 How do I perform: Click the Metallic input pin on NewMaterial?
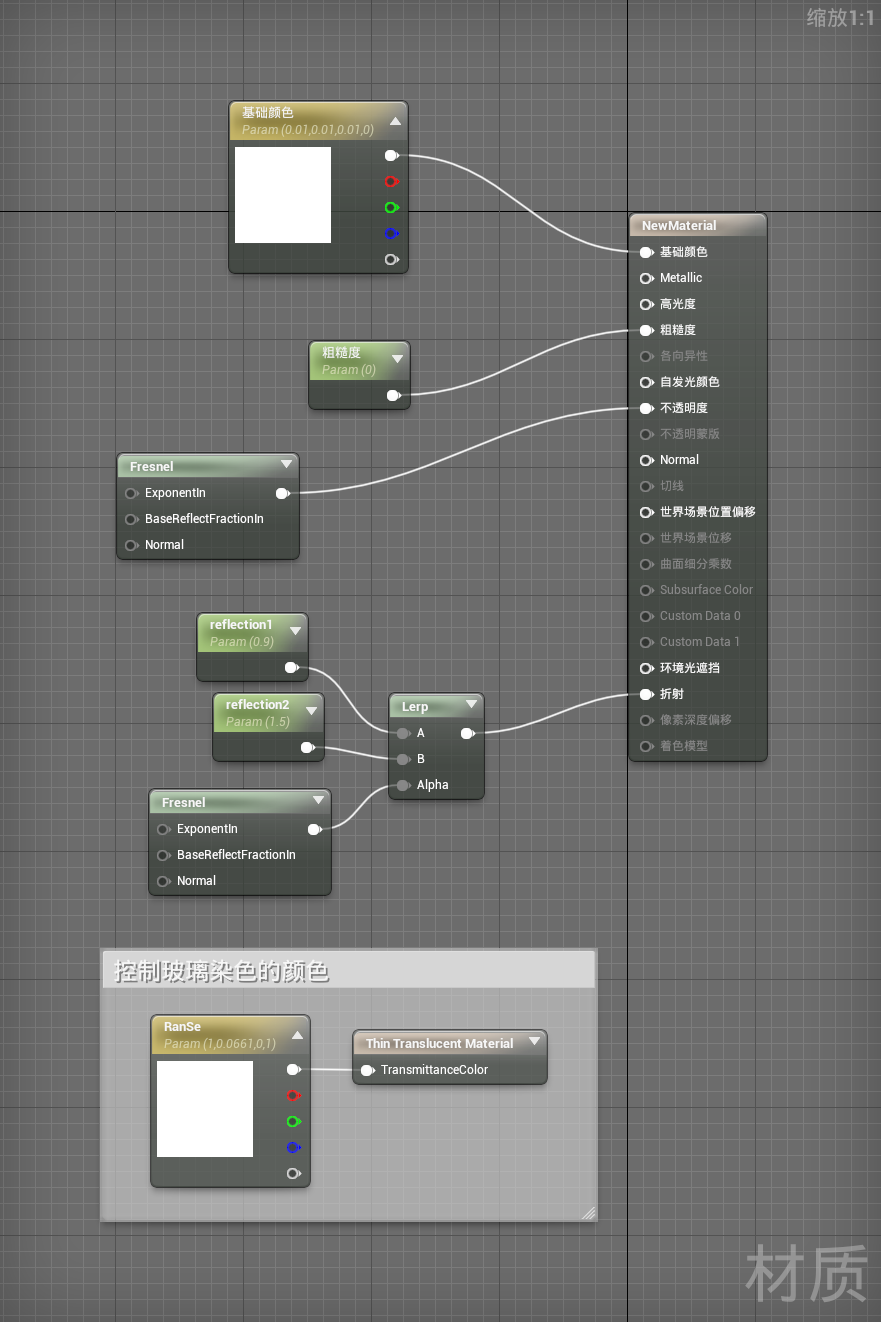tap(646, 278)
